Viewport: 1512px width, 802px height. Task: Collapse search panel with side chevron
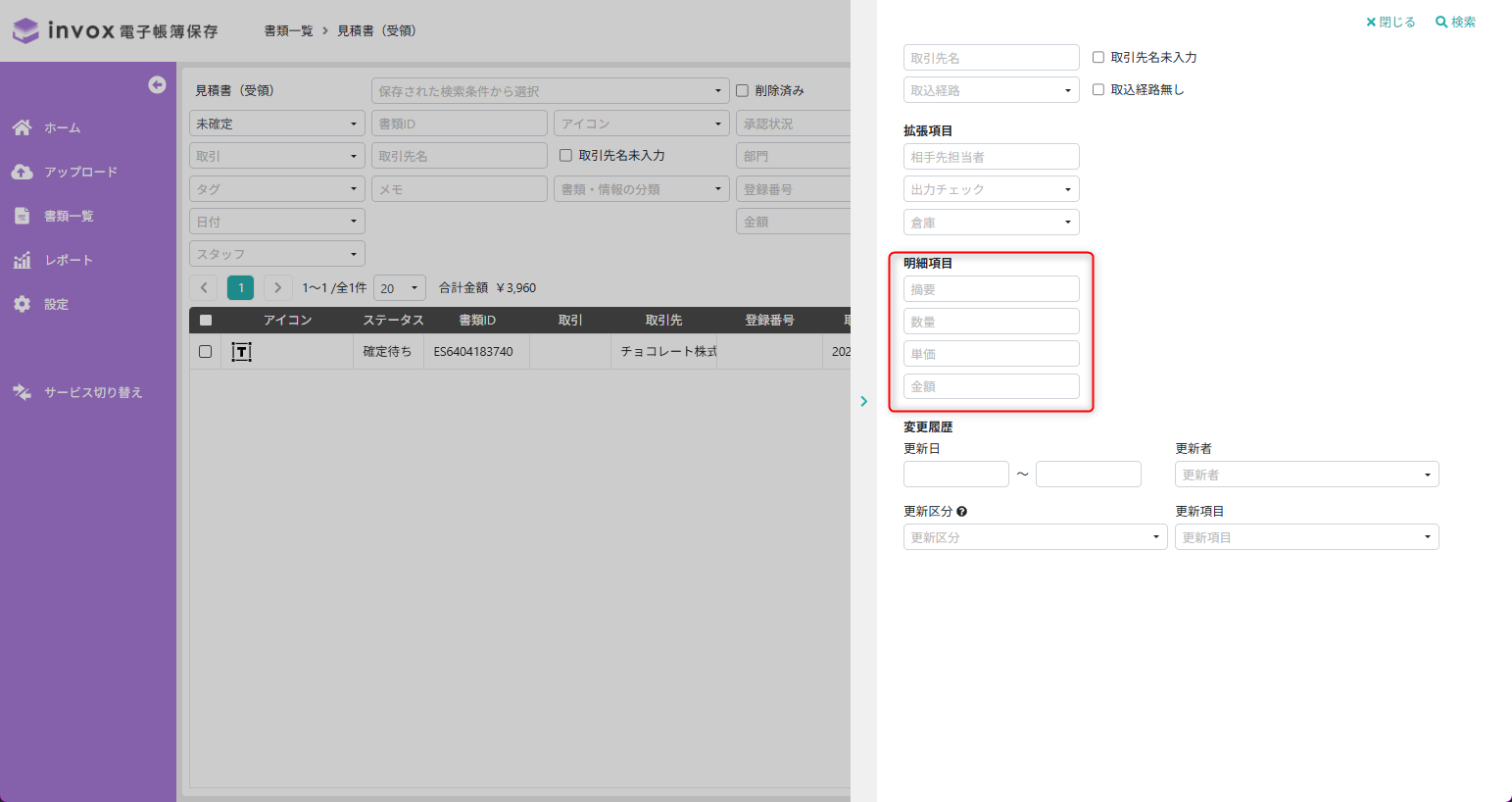[x=863, y=401]
